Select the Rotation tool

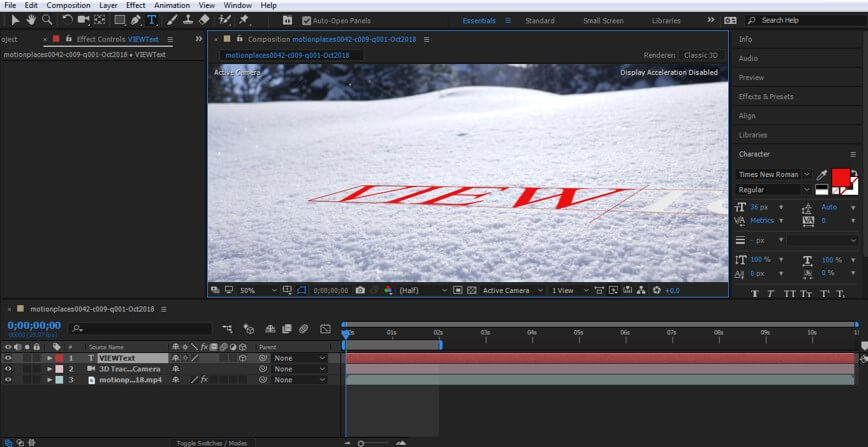(x=67, y=19)
